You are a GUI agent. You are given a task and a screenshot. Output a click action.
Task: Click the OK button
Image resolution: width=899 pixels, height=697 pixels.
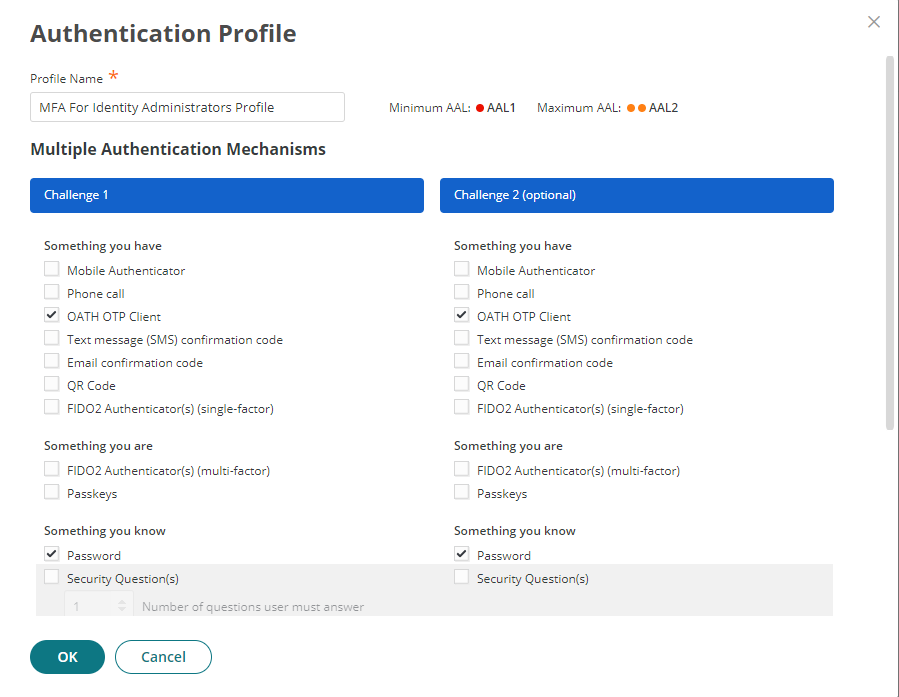[67, 657]
